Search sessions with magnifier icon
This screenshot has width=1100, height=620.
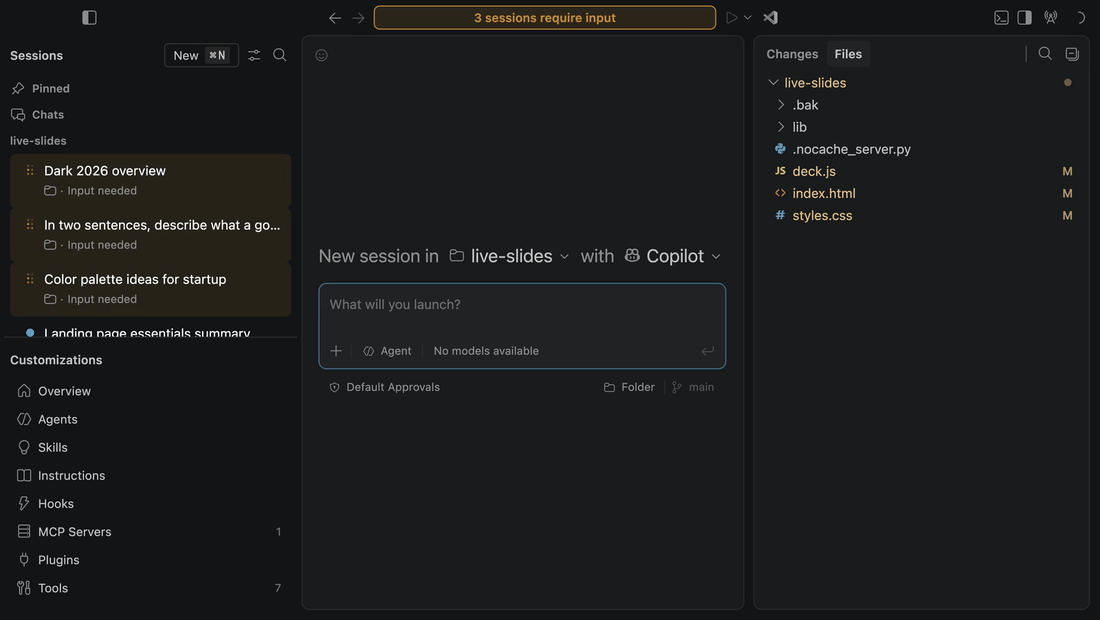[x=279, y=55]
